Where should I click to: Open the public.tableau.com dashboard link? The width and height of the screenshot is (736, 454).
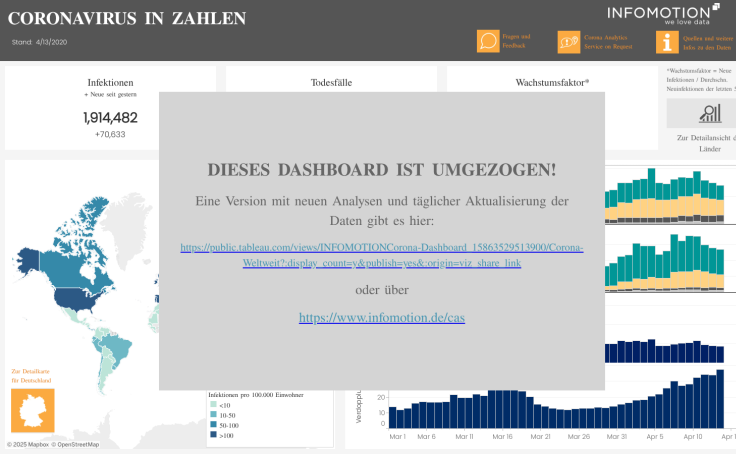(382, 255)
